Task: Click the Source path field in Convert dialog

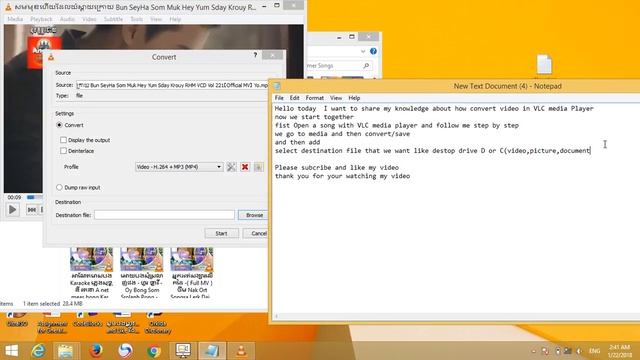Action: 172,85
